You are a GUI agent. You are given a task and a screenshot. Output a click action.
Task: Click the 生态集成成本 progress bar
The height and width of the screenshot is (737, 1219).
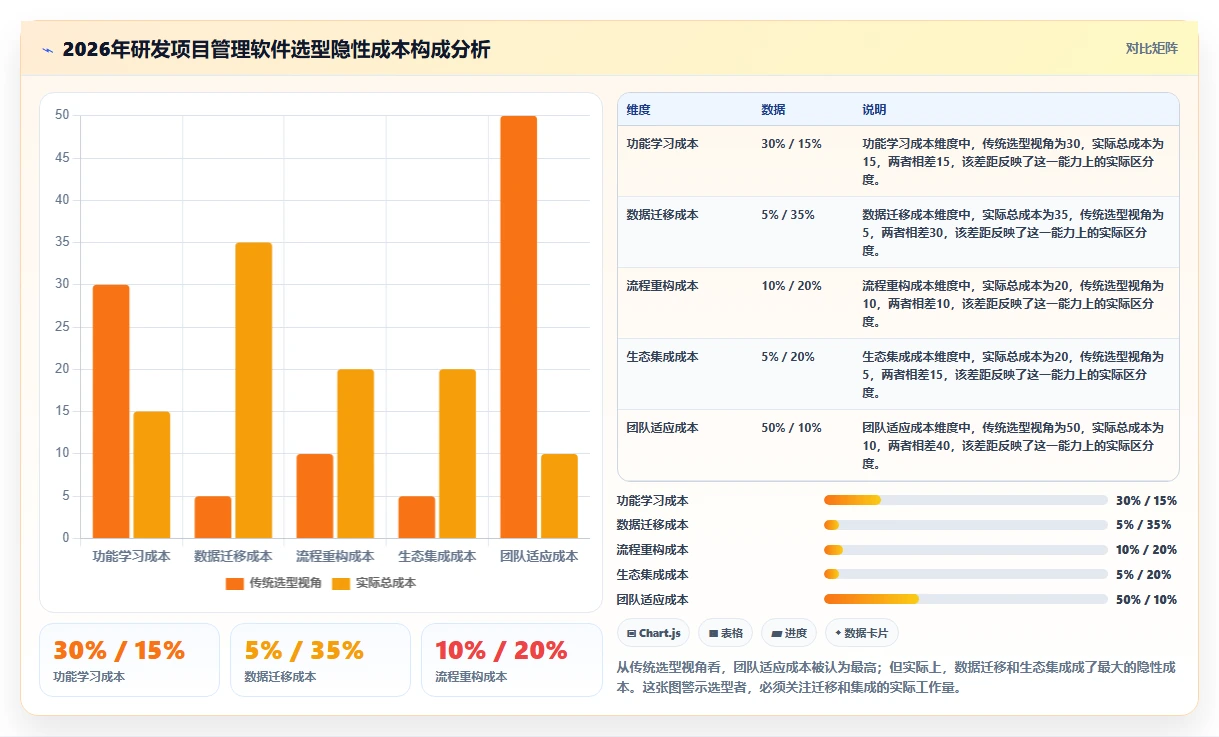pos(966,574)
